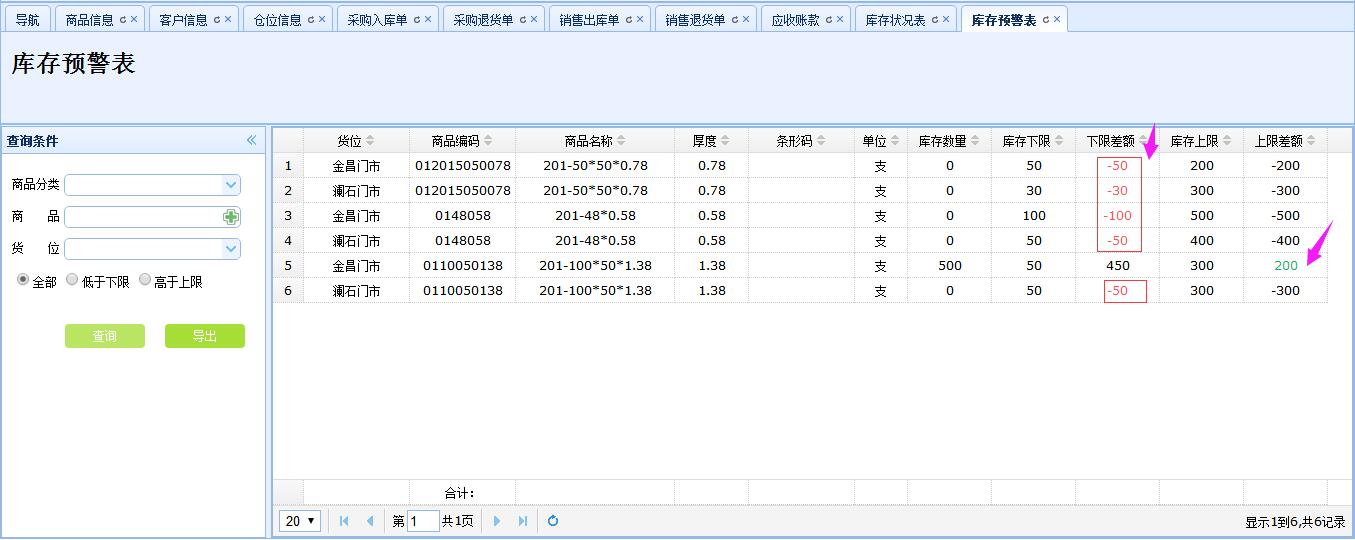
Task: Choose the 高于上限 radio option
Action: pos(145,281)
